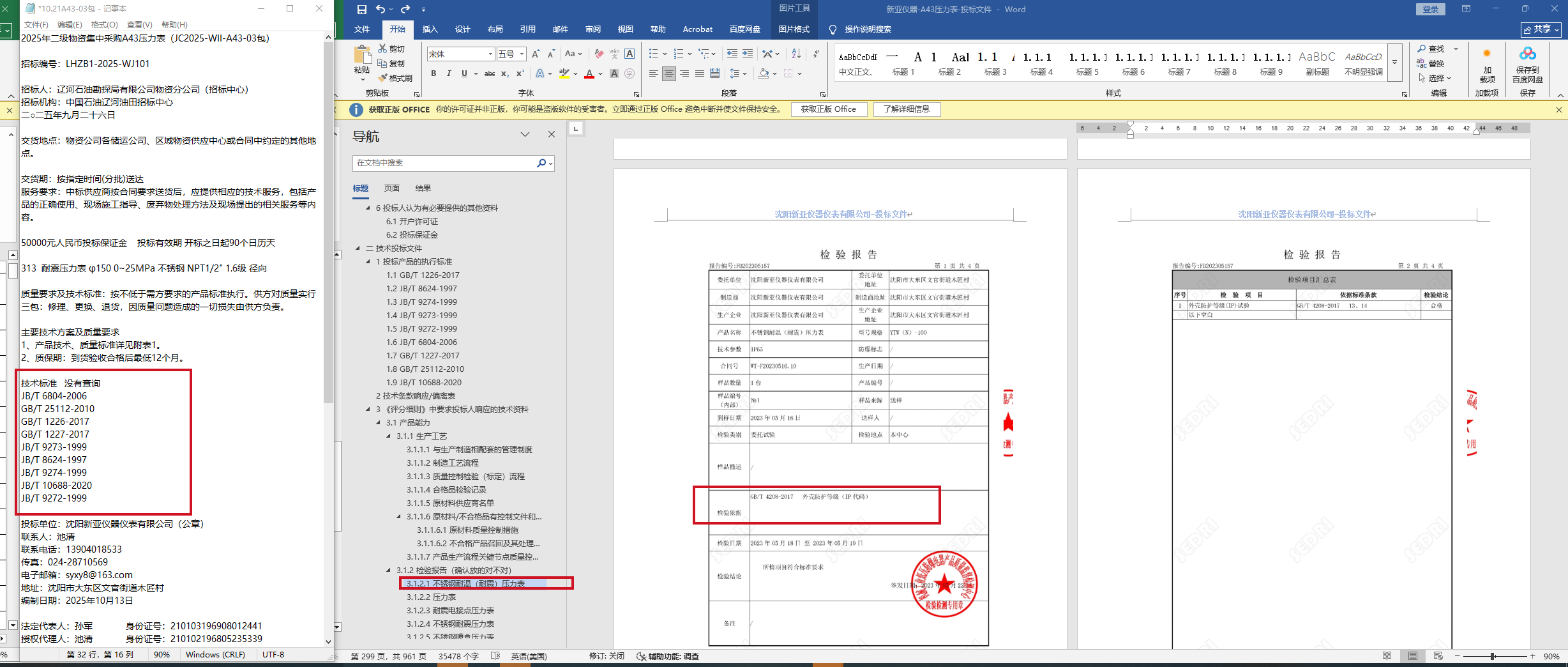This screenshot has width=1568, height=667.
Task: Click the spelling check status bar icon
Action: [x=495, y=656]
